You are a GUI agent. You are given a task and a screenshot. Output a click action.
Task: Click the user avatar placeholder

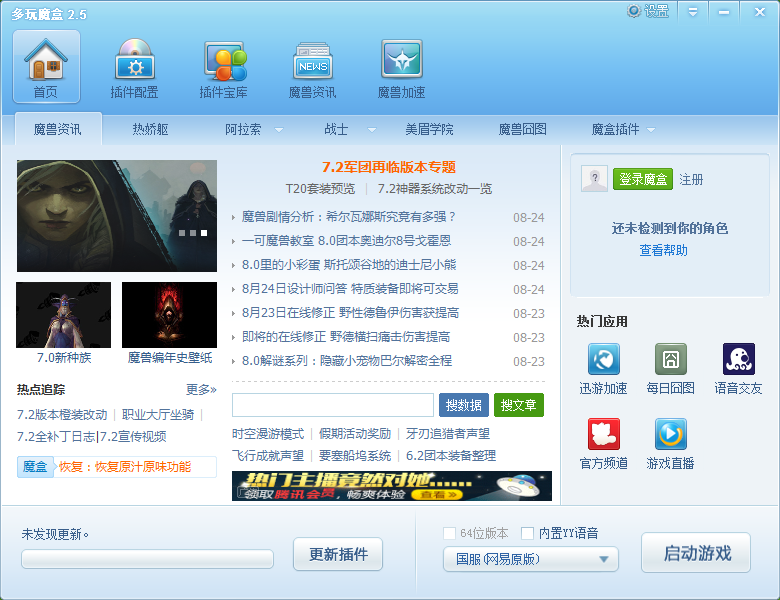[594, 179]
